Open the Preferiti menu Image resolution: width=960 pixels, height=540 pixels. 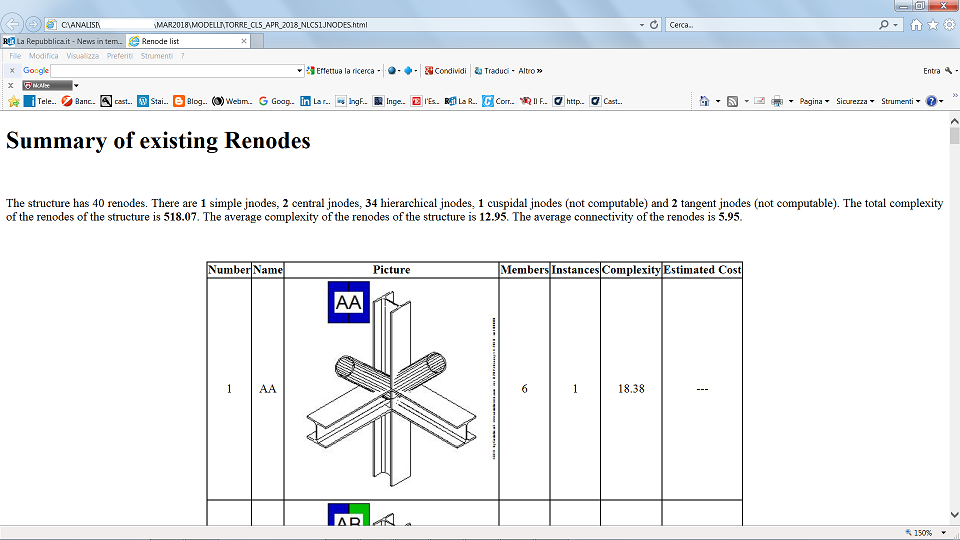(120, 56)
